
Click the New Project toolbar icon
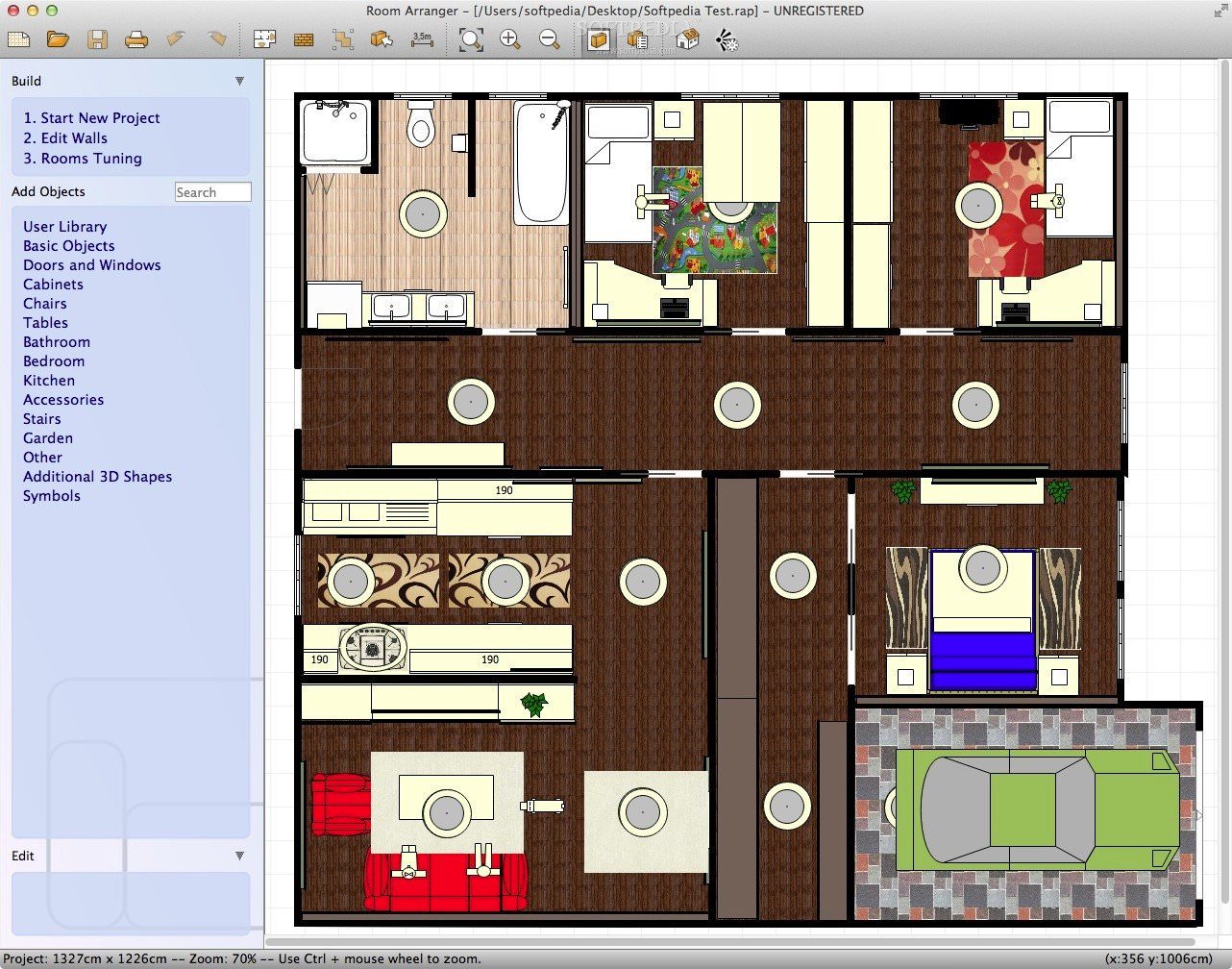19,39
